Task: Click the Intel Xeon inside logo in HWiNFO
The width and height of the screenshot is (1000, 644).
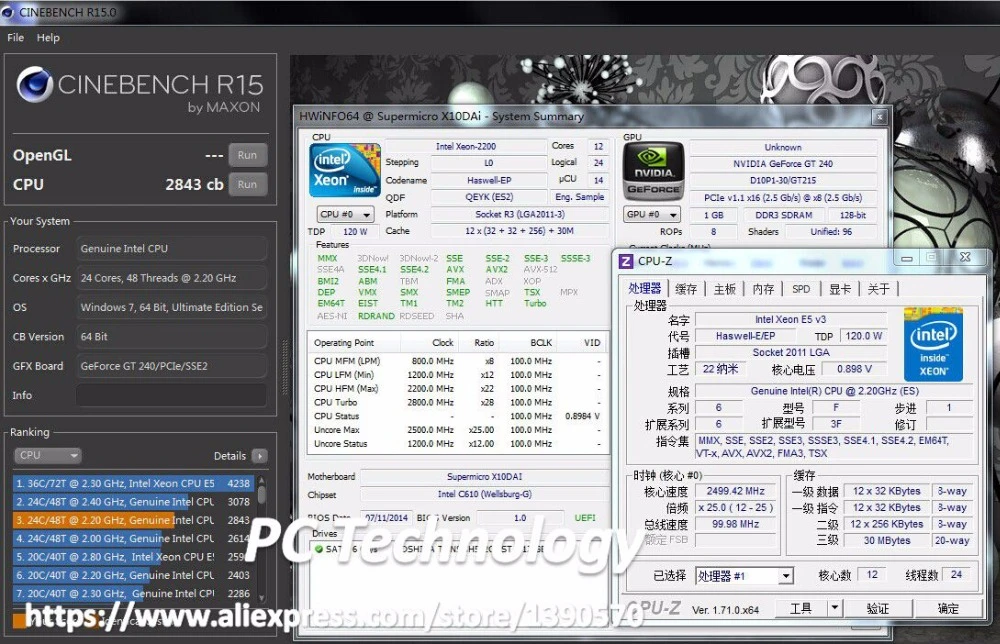Action: (x=345, y=170)
